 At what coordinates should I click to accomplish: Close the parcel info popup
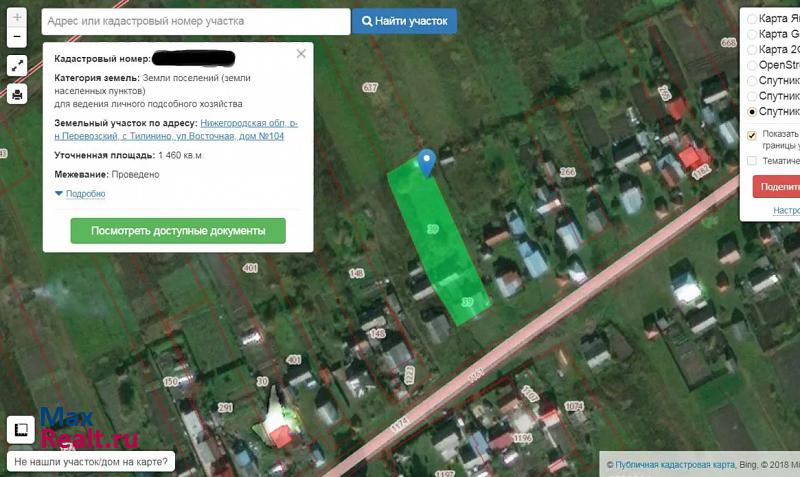301,54
